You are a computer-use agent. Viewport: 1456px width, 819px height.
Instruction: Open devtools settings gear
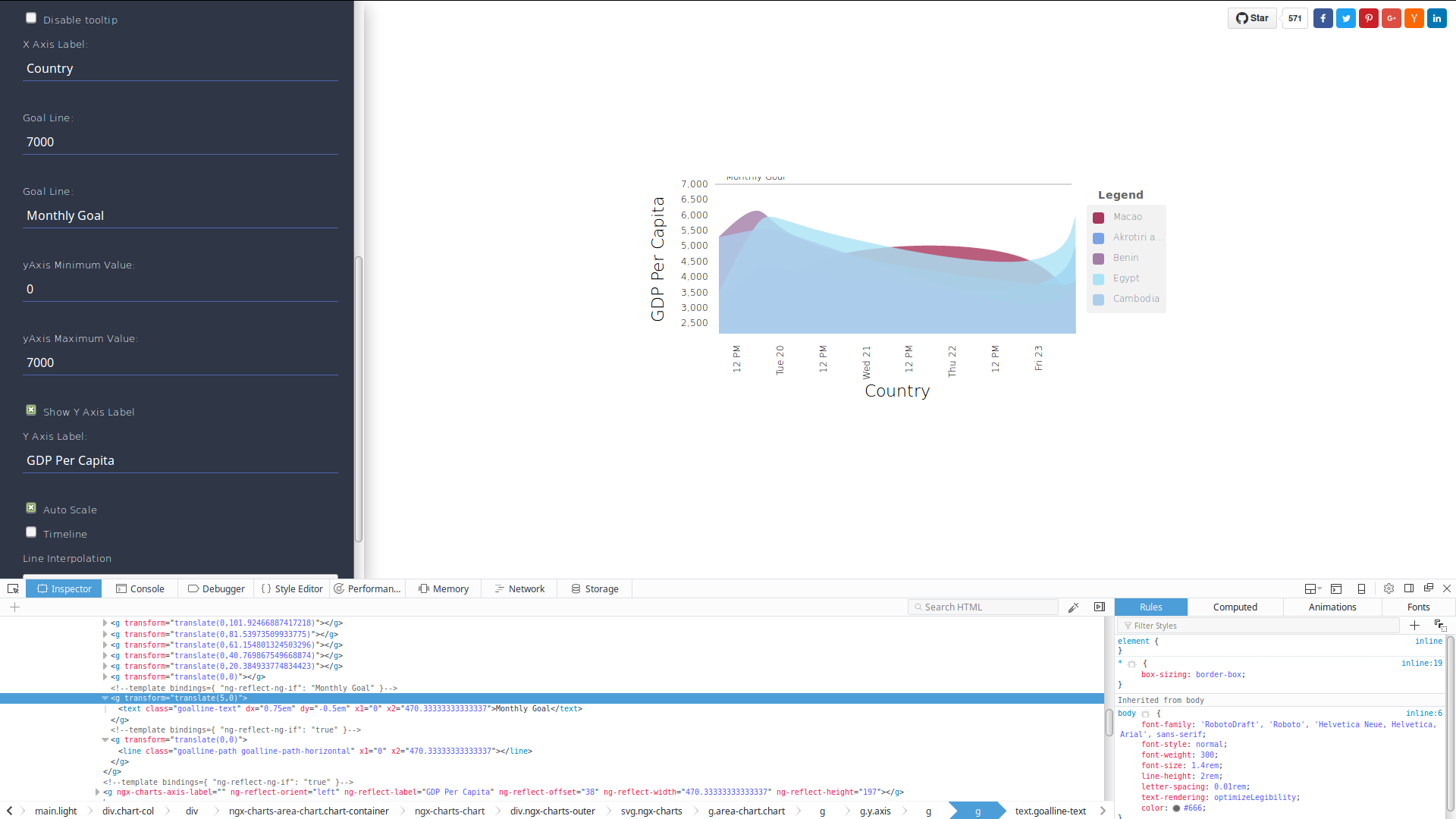pos(1389,588)
